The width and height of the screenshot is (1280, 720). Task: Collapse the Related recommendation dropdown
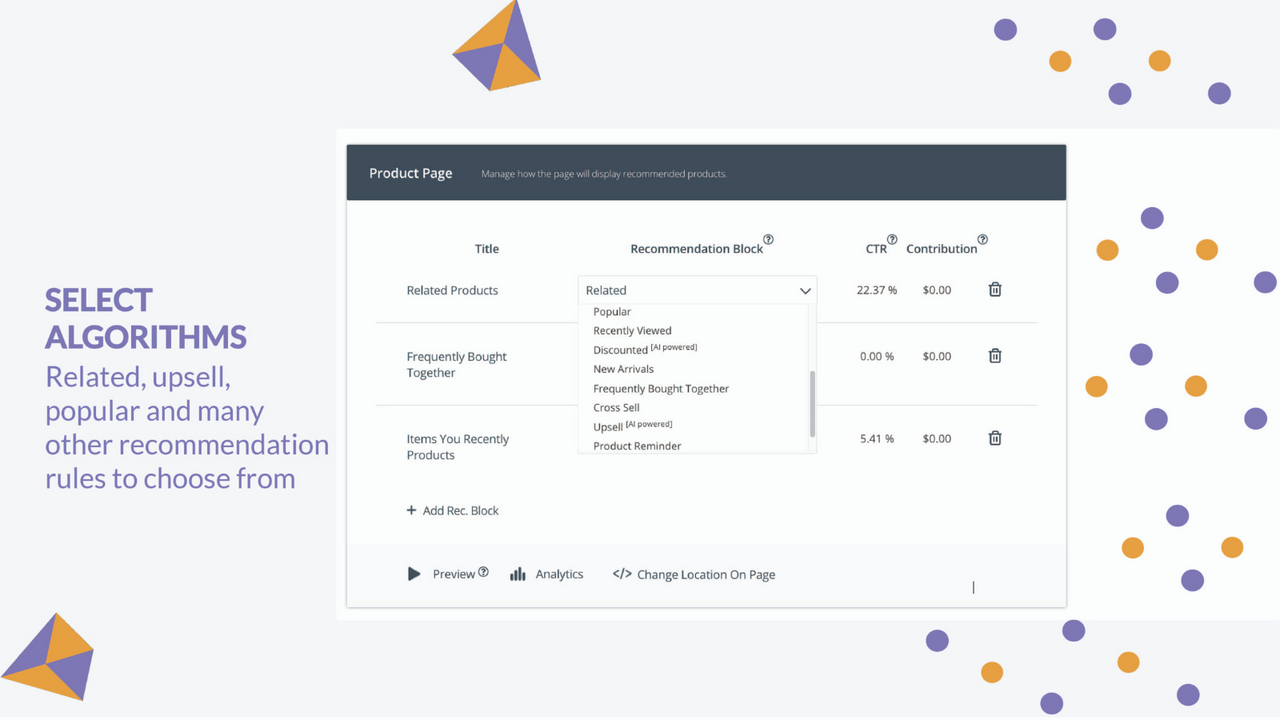[805, 290]
